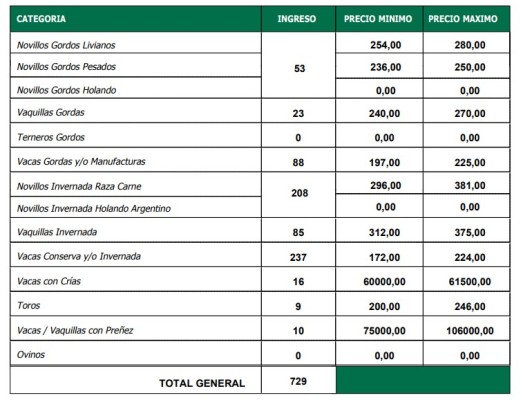Click the Vaquillas Gordas category cell
Viewport: 523px width, 400px height.
136,111
